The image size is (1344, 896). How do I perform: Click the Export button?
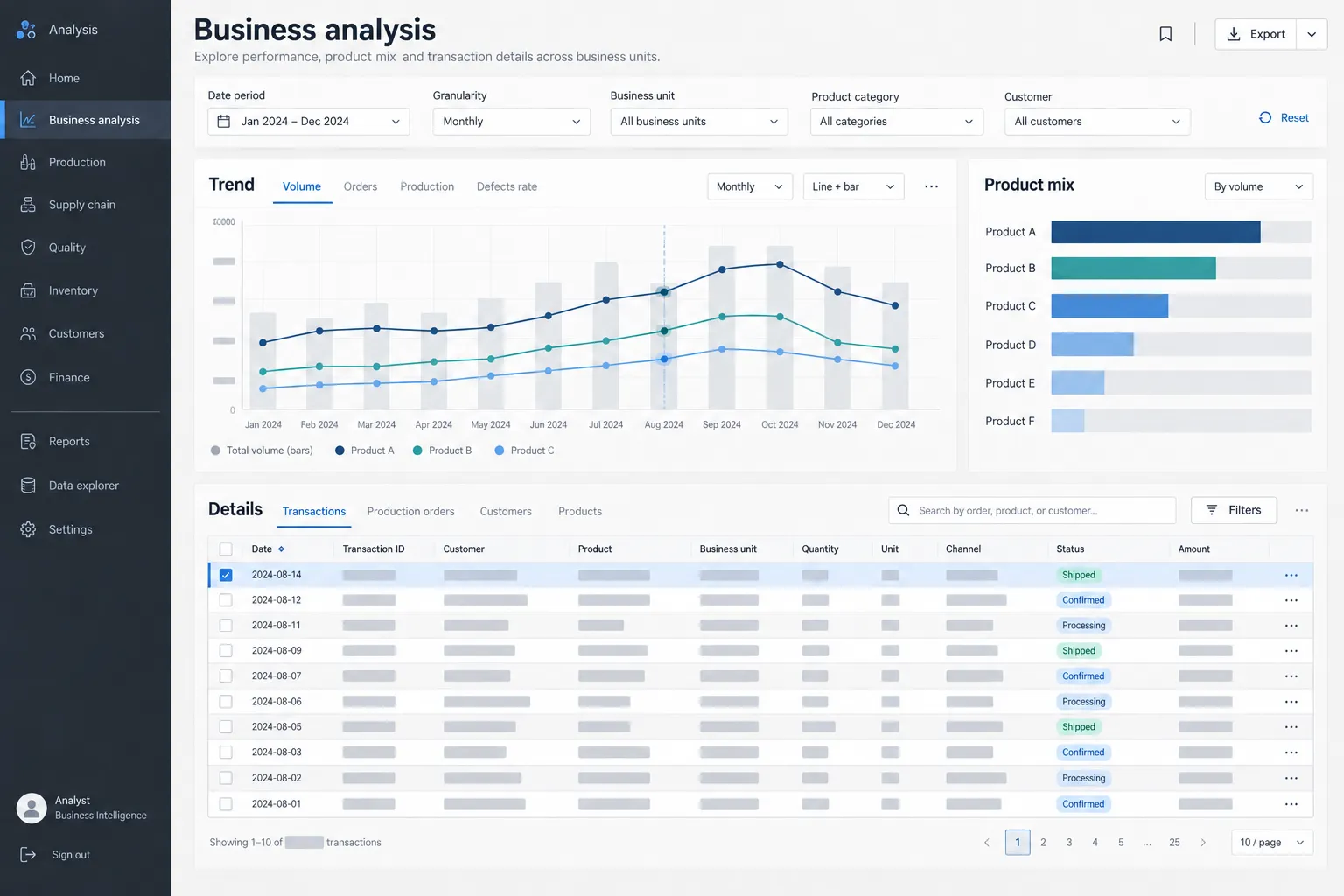1256,34
